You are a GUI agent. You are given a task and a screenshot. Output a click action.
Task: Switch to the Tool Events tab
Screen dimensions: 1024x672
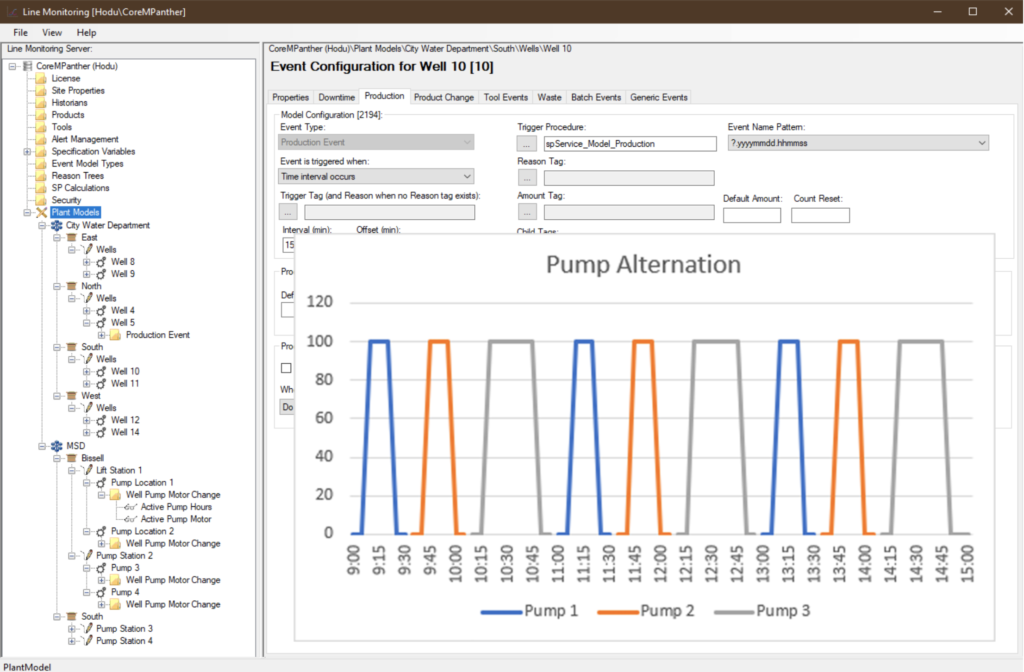pyautogui.click(x=505, y=97)
